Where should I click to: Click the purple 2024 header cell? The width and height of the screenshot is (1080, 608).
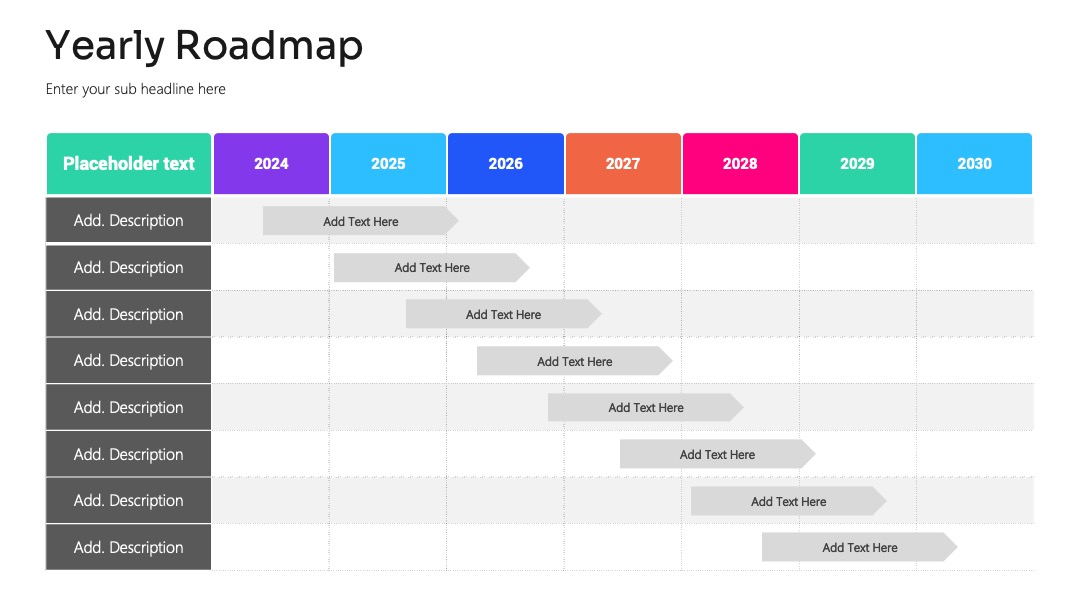tap(271, 163)
